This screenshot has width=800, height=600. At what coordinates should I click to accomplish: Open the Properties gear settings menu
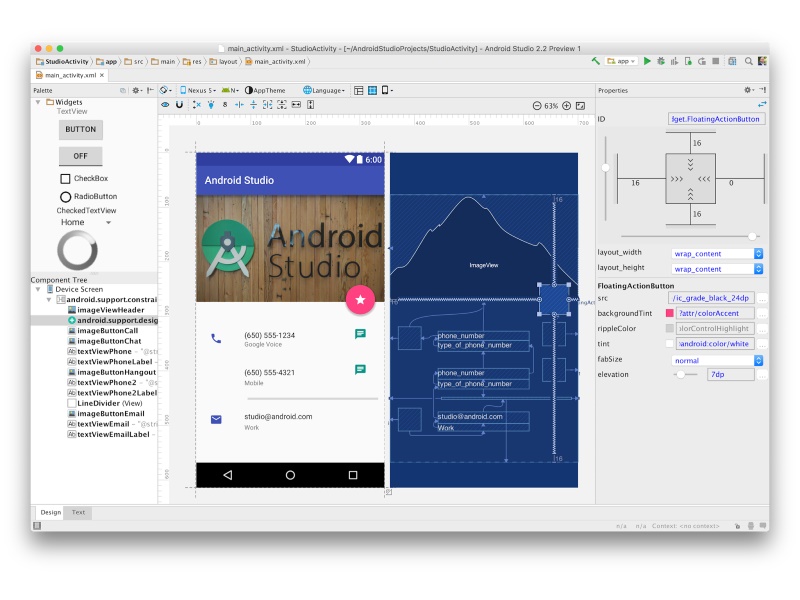(x=748, y=90)
